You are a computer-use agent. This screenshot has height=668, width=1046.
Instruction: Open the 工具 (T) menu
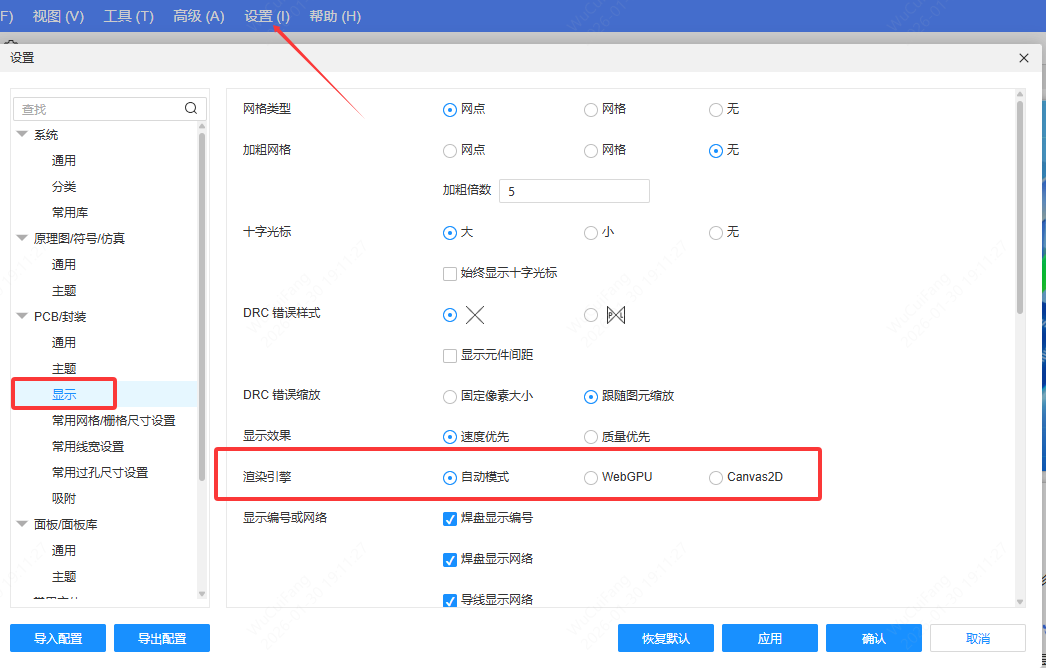129,16
